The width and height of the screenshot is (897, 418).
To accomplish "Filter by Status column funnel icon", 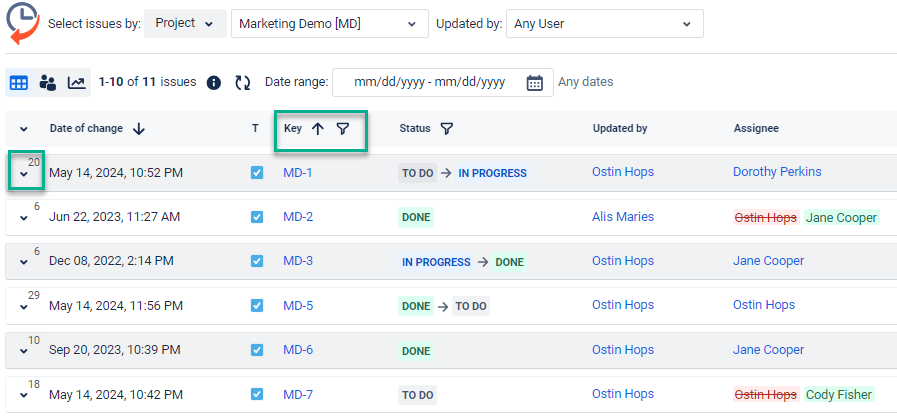I will [446, 128].
